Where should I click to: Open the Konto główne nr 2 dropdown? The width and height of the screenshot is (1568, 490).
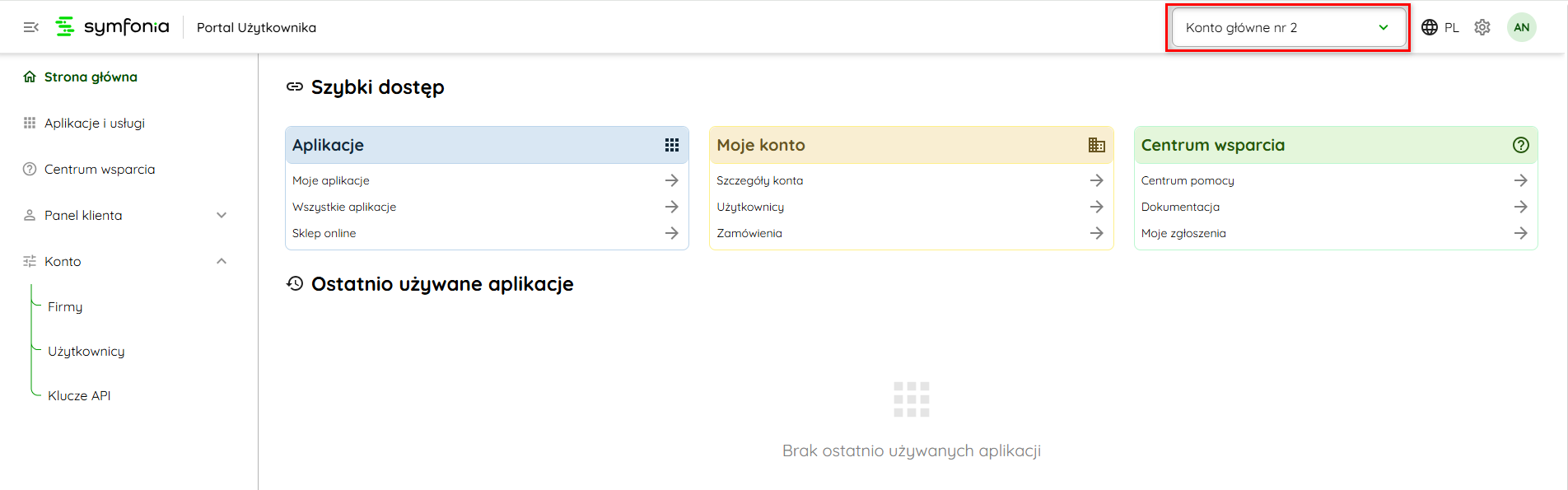(1287, 27)
